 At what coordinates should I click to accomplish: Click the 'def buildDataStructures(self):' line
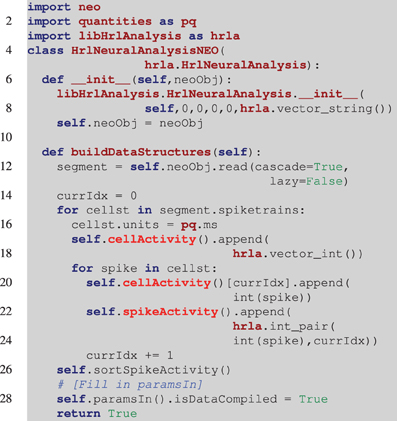151,152
